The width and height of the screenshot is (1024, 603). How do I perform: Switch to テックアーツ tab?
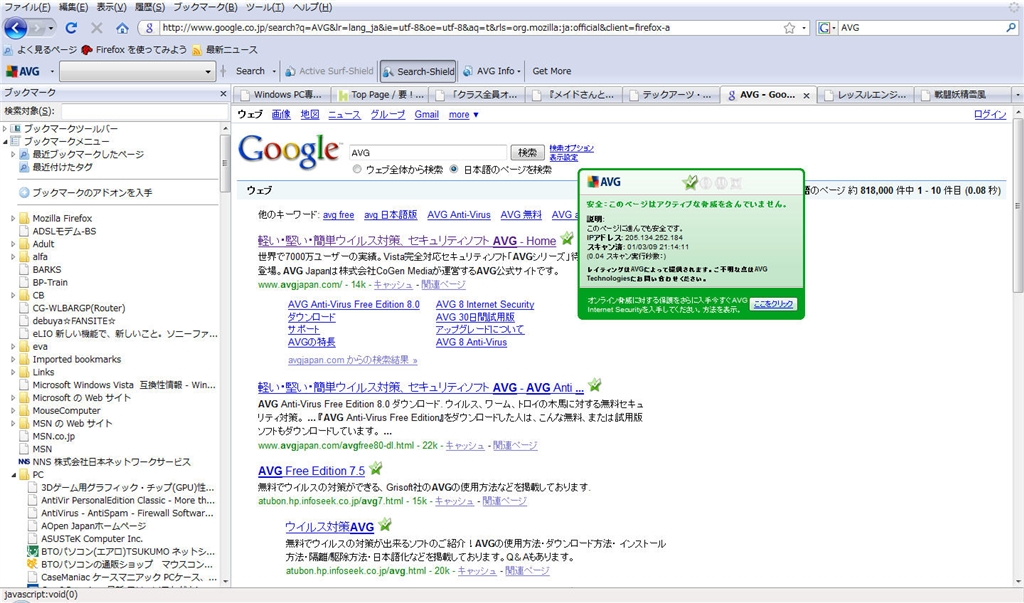click(x=671, y=95)
